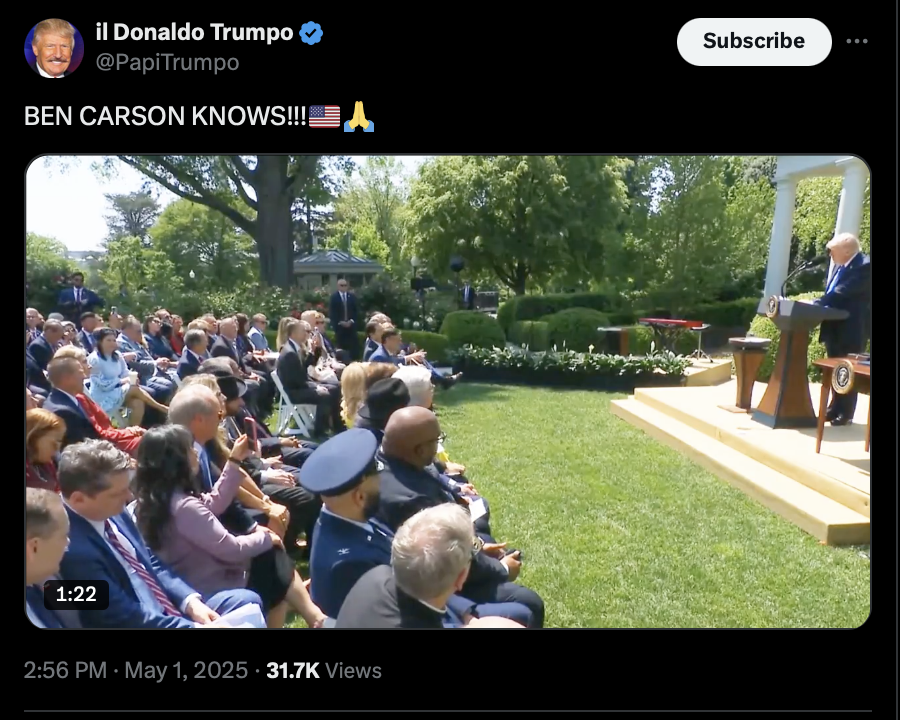The height and width of the screenshot is (720, 900).
Task: Click the presidential seal on the lectern
Action: (773, 306)
